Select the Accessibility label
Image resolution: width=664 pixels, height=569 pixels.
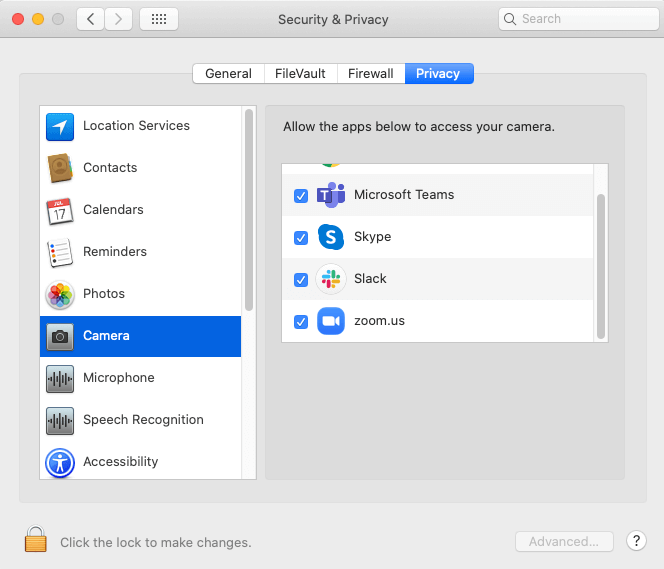point(121,462)
